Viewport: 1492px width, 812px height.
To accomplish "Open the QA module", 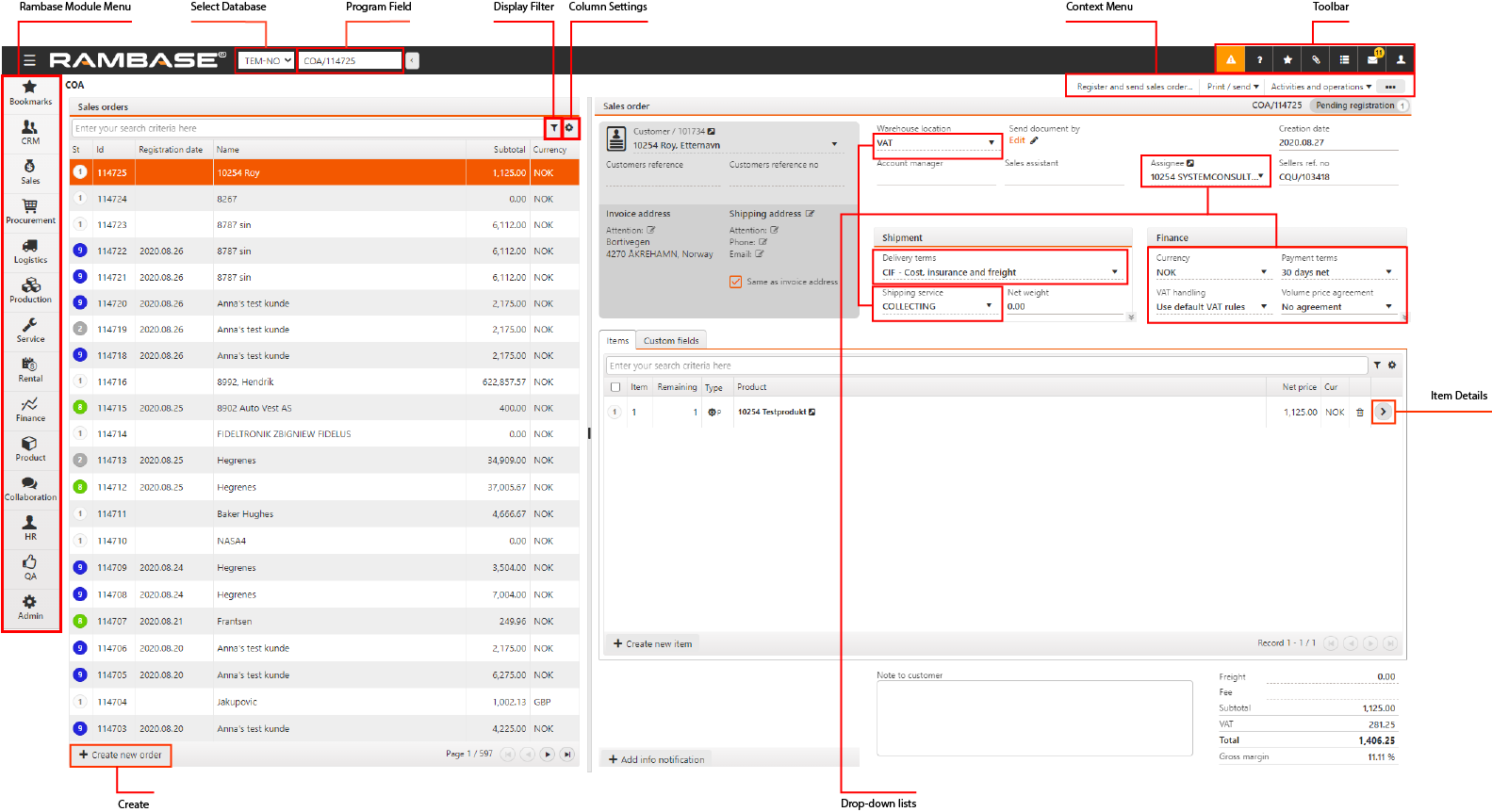I will 30,567.
